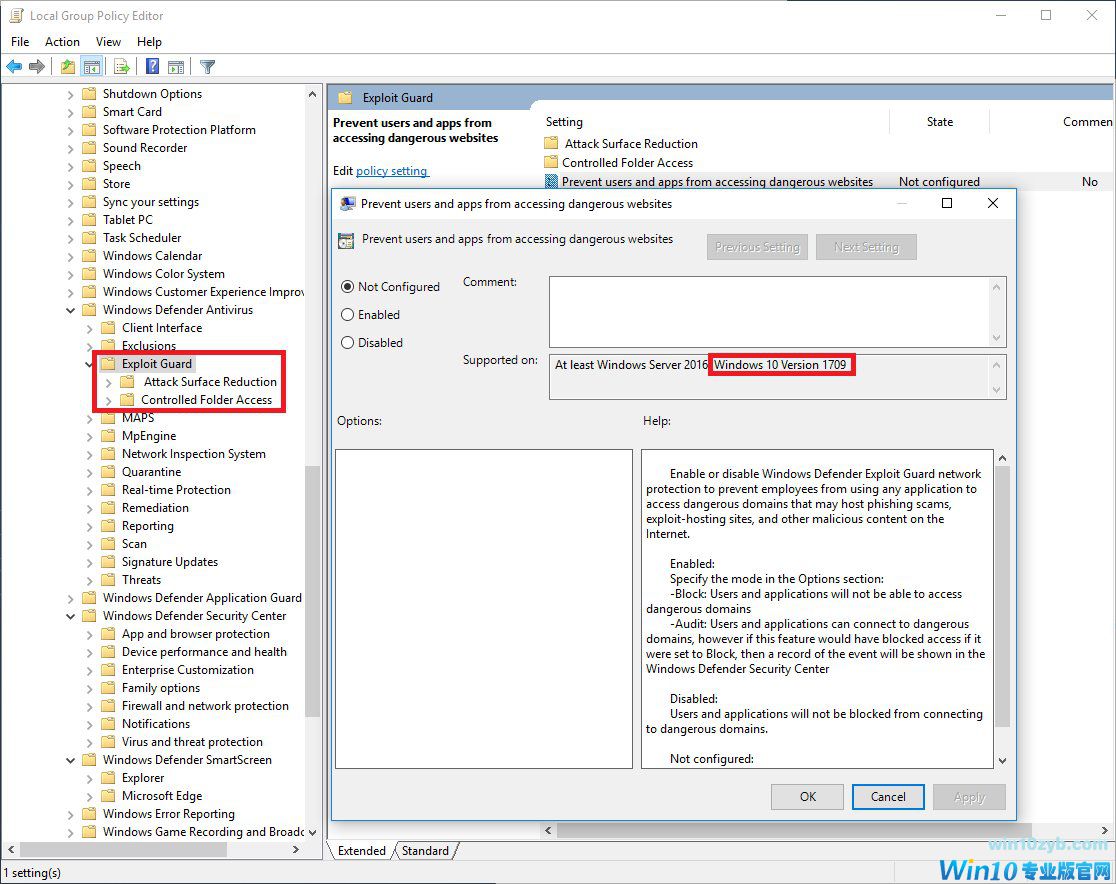This screenshot has width=1116, height=884.
Task: Click the Filter funnel toolbar icon
Action: 207,67
